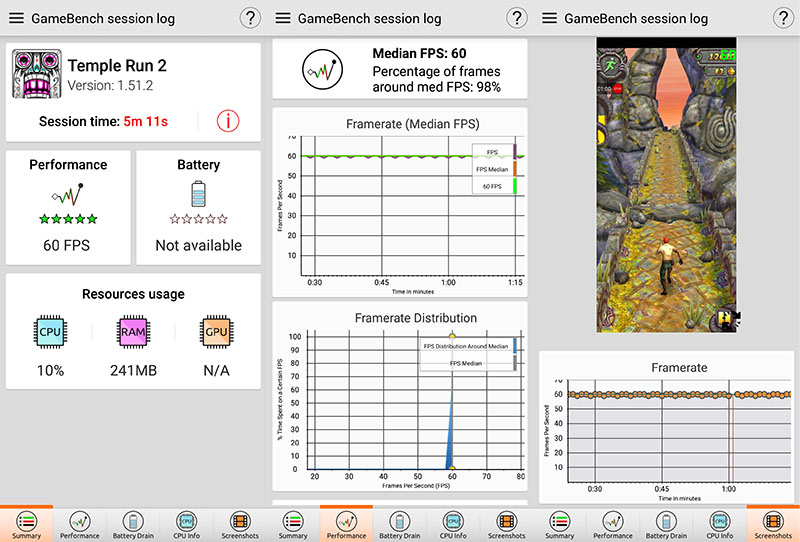Tap 60 FPS legend entry in Framerate chart
Screen dimensions: 800x542
pyautogui.click(x=494, y=186)
